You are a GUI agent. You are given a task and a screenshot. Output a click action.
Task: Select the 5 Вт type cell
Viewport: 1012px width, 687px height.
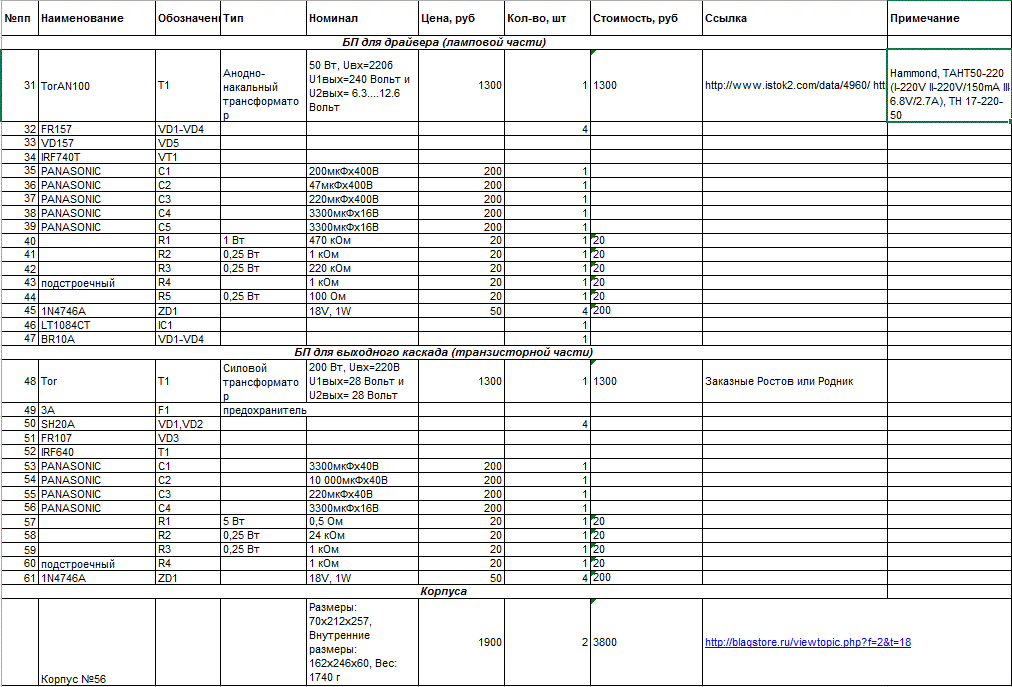click(x=263, y=521)
